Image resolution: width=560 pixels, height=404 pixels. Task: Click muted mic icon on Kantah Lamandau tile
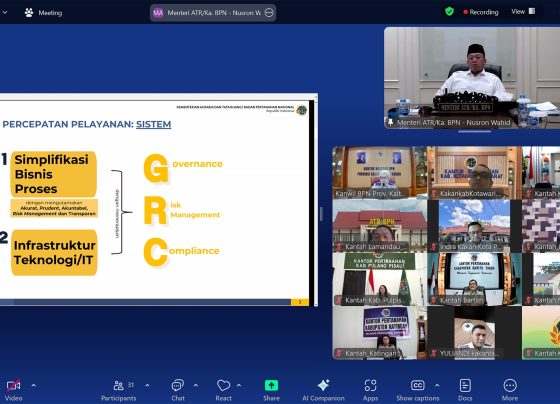pyautogui.click(x=339, y=247)
